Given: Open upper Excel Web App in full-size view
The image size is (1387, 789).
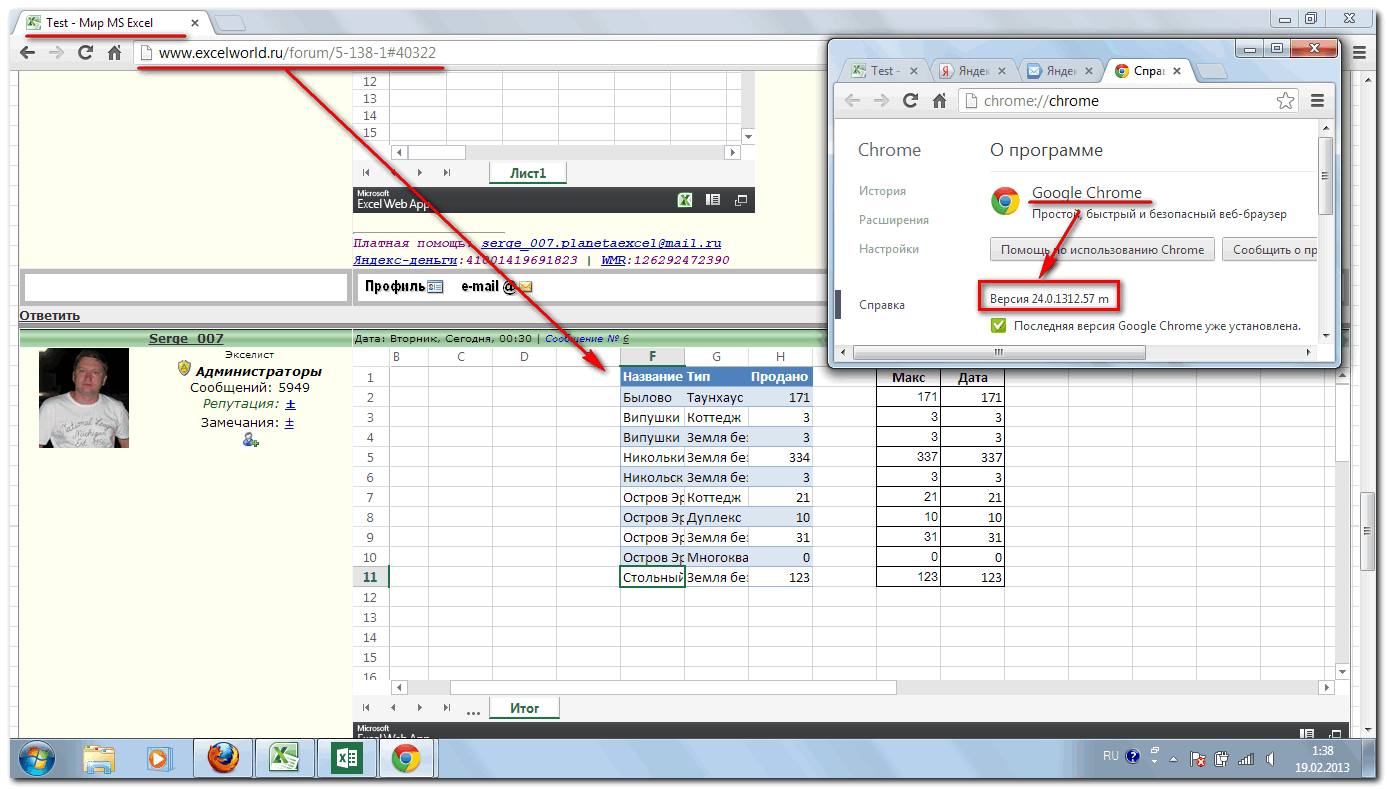Looking at the screenshot, I should (x=741, y=200).
